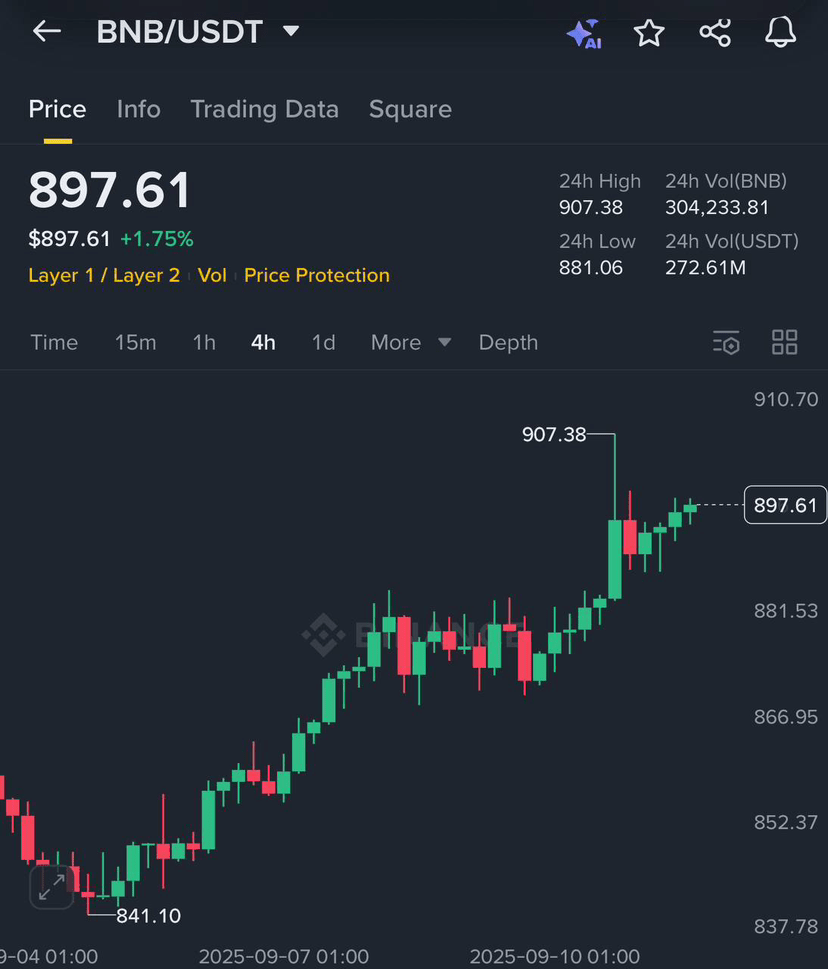Add pair to favorites with star icon
Screen dimensions: 828x969
coord(649,33)
